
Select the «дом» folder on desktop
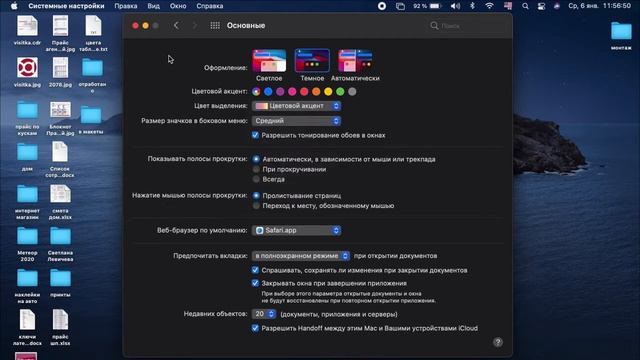(x=27, y=156)
